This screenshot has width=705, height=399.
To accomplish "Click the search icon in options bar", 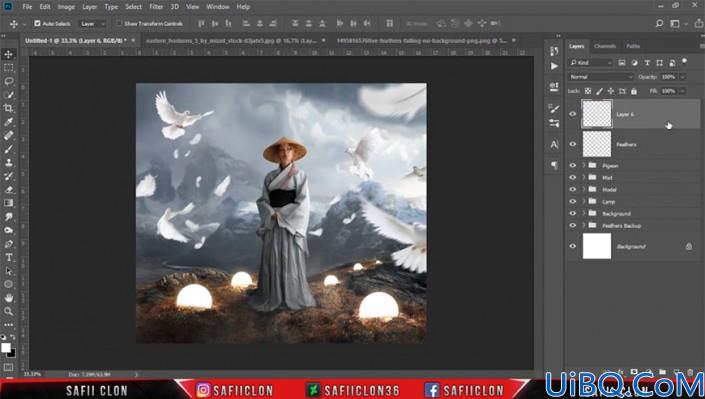I will click(x=659, y=23).
